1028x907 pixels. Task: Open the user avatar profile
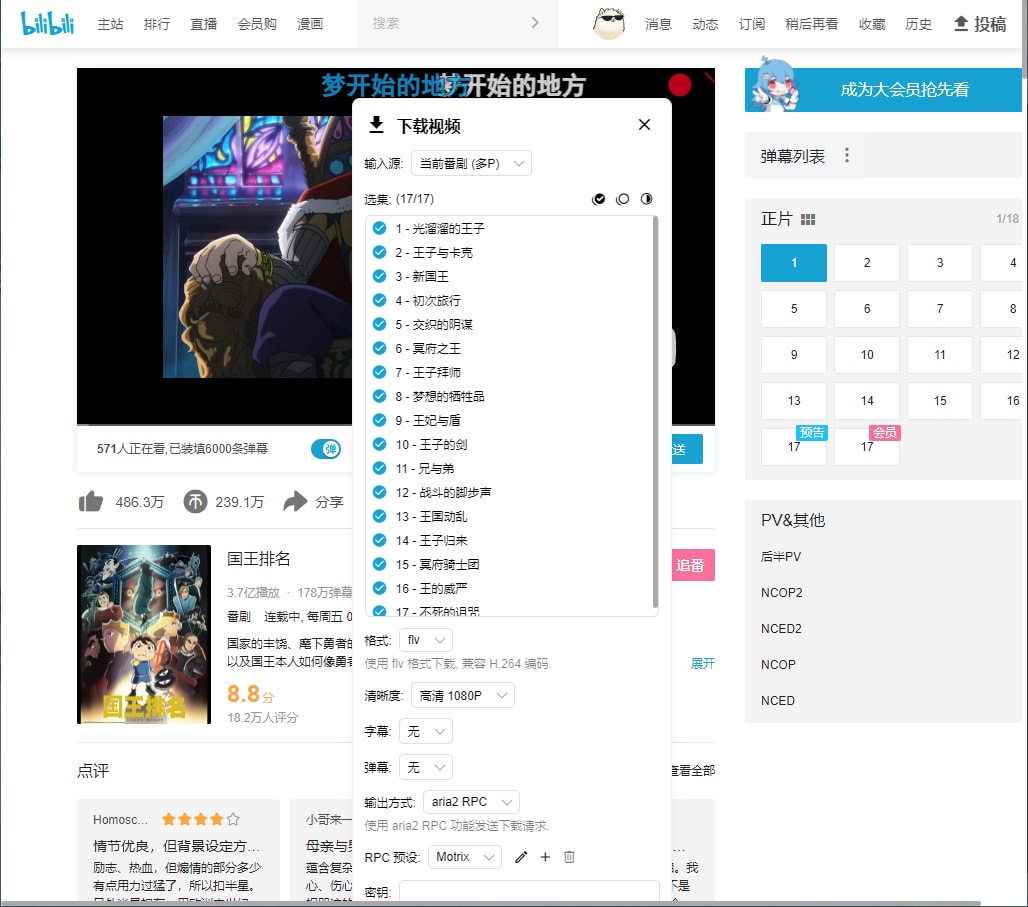pyautogui.click(x=609, y=24)
